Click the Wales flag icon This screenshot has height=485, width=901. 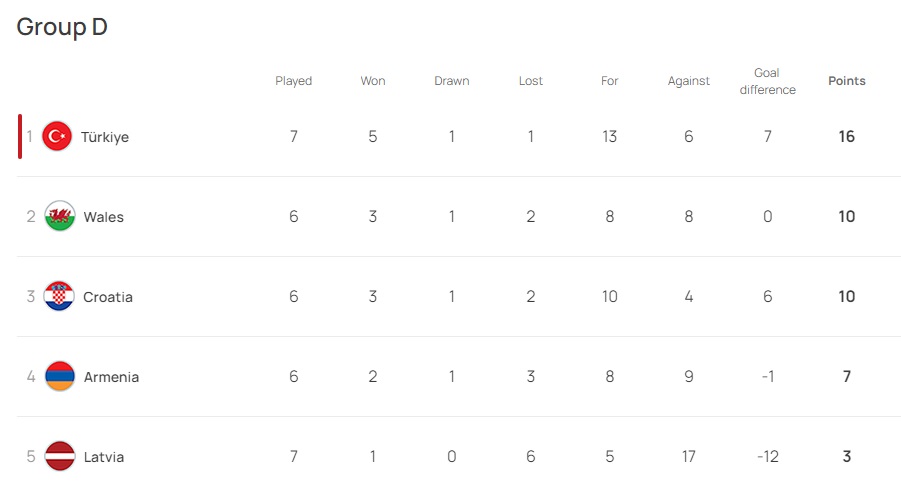60,217
